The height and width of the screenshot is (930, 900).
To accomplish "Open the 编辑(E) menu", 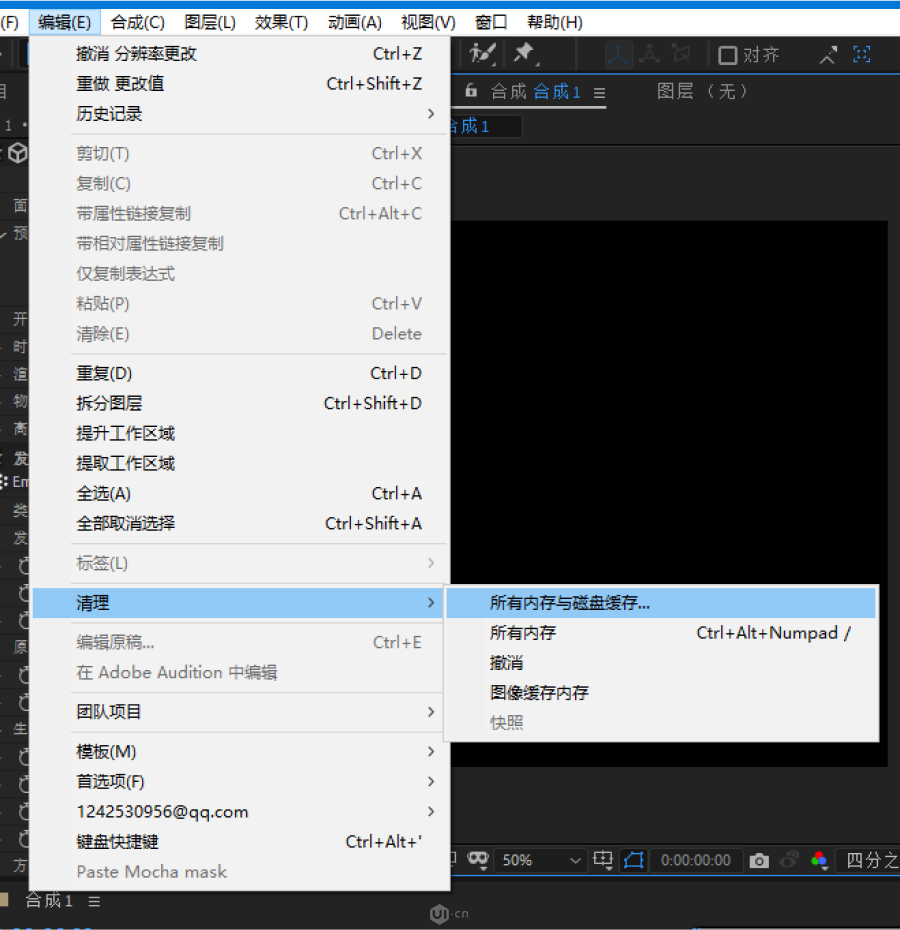I will (x=64, y=23).
